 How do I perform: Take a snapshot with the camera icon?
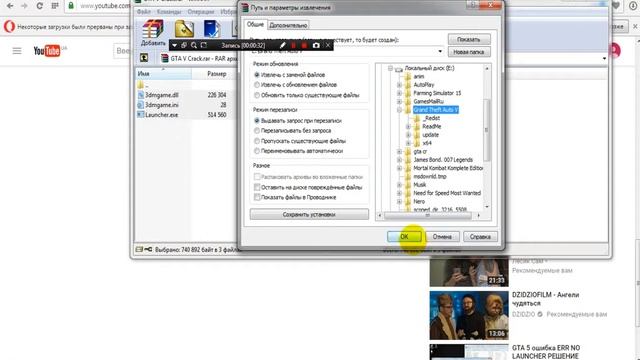[x=316, y=45]
